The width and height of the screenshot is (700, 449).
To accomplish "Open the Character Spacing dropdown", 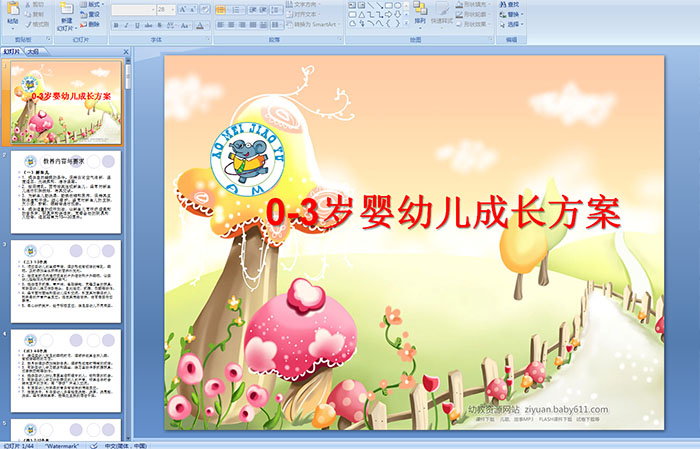I will coord(171,25).
